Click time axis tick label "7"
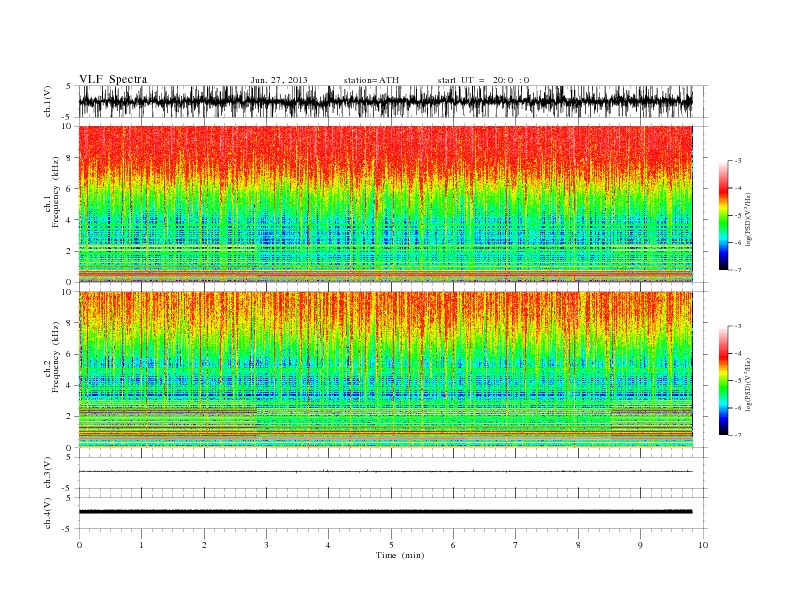Image resolution: width=792 pixels, height=612 pixels. point(516,545)
